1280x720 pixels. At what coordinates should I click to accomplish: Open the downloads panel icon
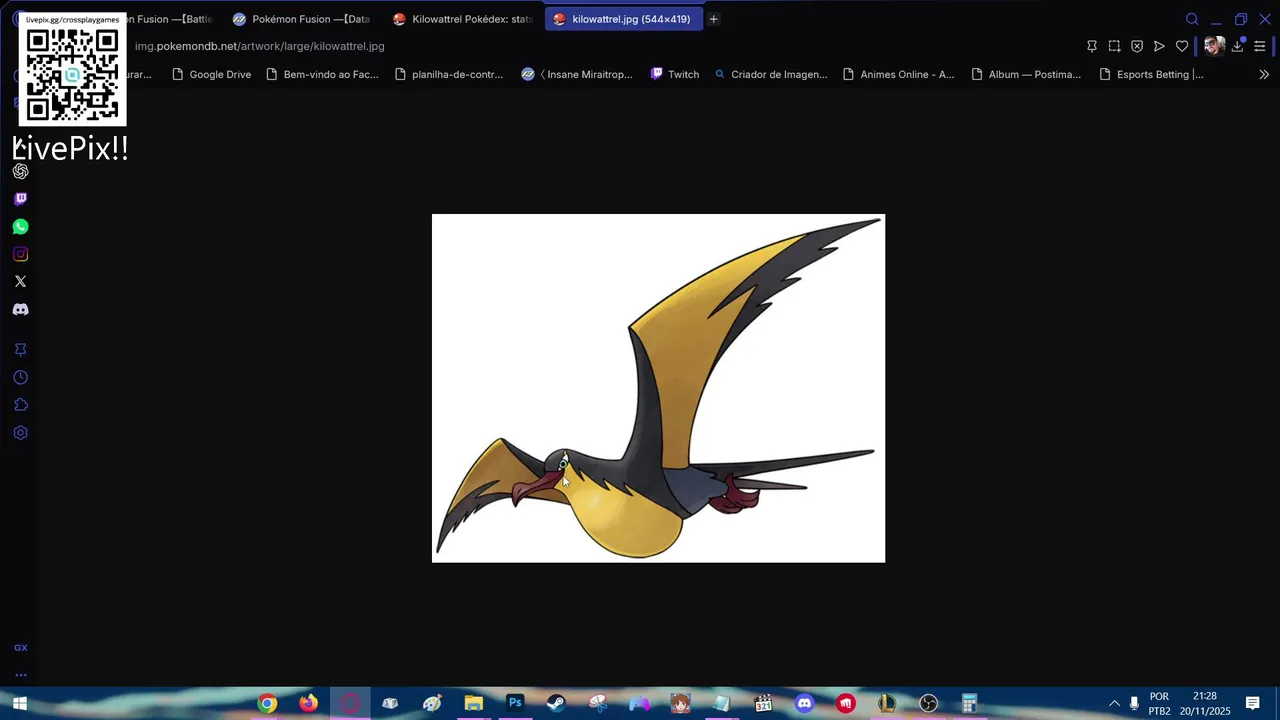[1238, 46]
